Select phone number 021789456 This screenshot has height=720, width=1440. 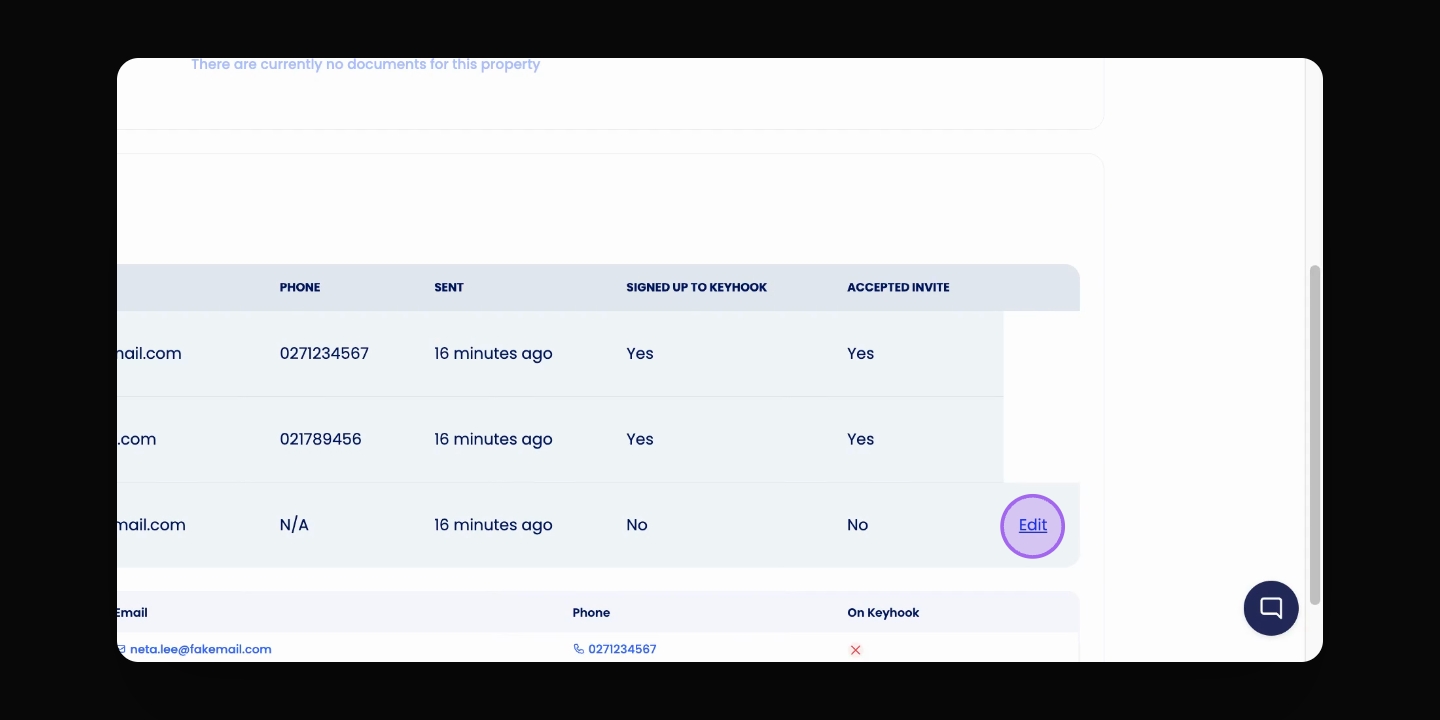click(x=321, y=439)
